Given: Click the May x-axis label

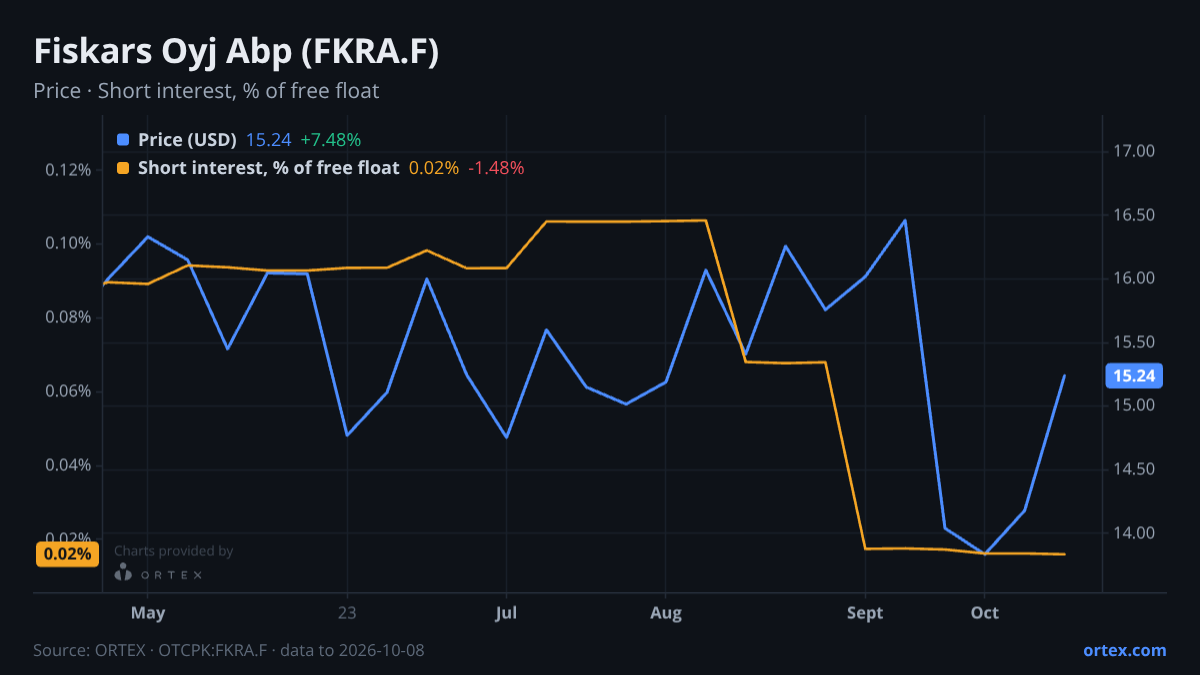Looking at the screenshot, I should pyautogui.click(x=148, y=612).
